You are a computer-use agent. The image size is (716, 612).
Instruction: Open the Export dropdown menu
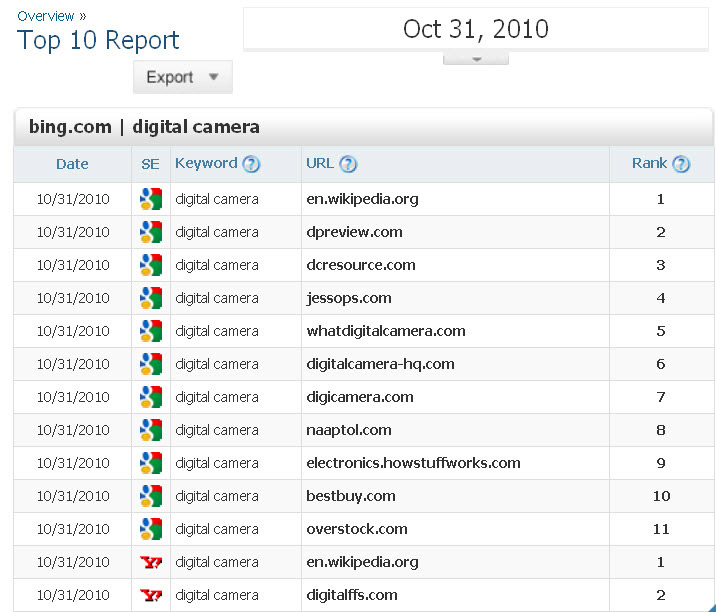182,77
